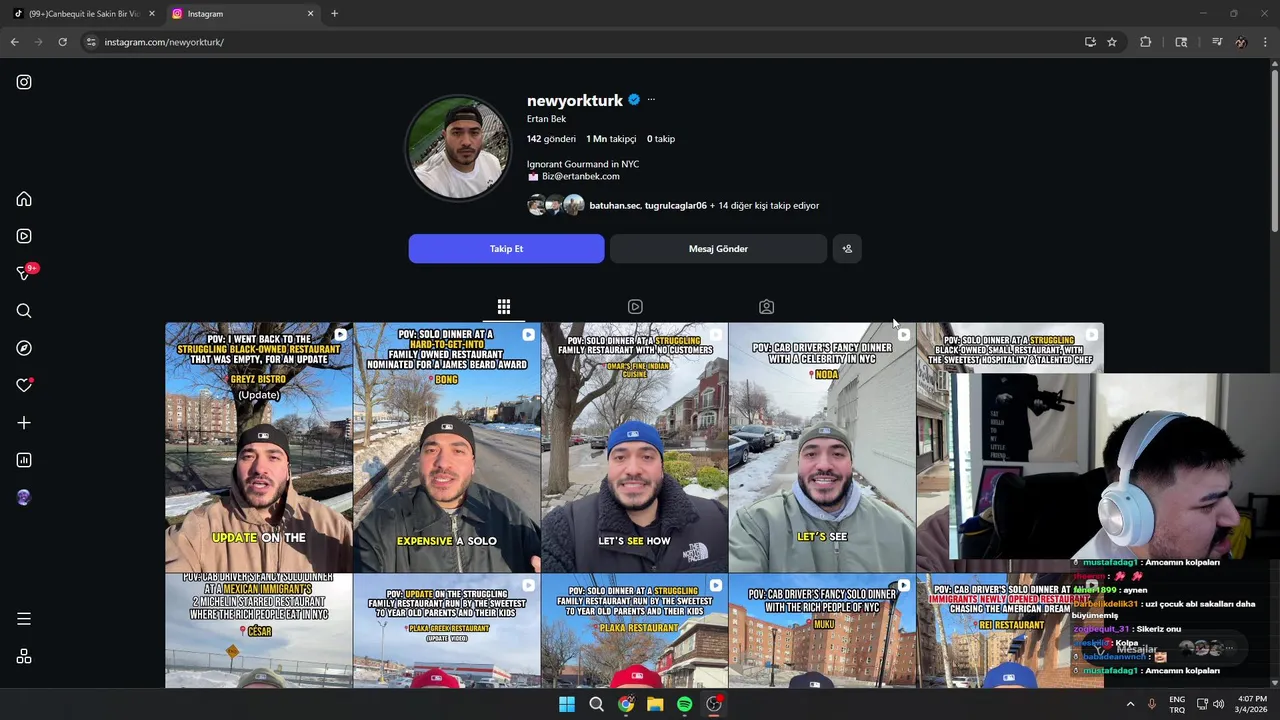
Task: Click the newyorkturk profile picture
Action: click(x=458, y=148)
